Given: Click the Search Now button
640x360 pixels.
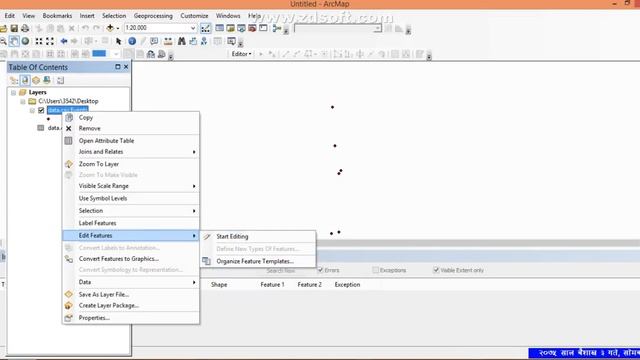Looking at the screenshot, I should pos(281,271).
